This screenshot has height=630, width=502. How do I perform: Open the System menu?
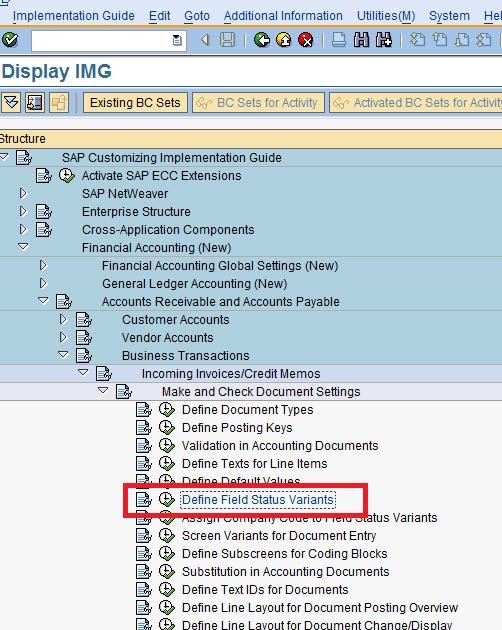tap(449, 16)
